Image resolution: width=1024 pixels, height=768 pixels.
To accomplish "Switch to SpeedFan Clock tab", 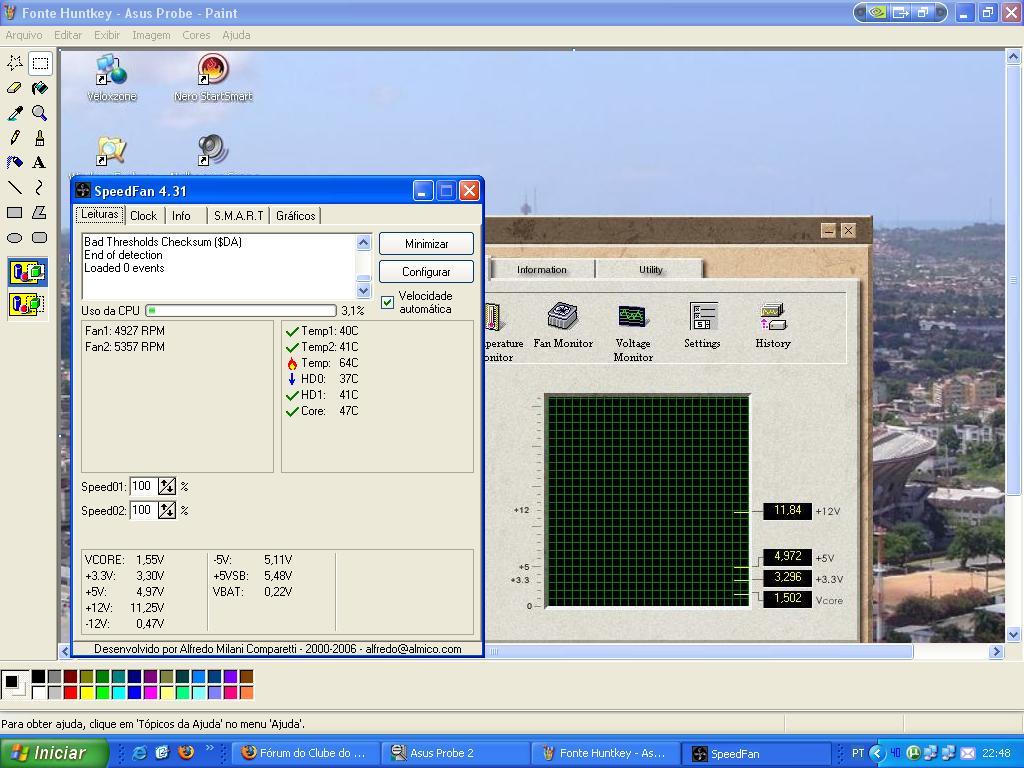I will pos(143,216).
